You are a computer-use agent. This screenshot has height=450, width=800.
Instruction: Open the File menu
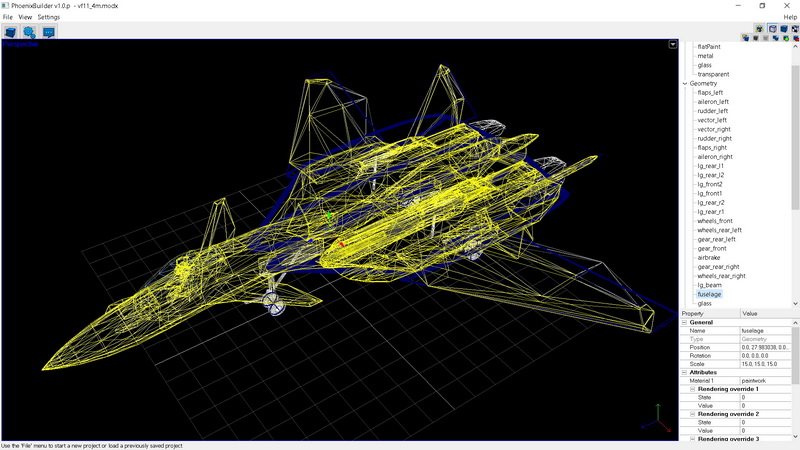8,17
